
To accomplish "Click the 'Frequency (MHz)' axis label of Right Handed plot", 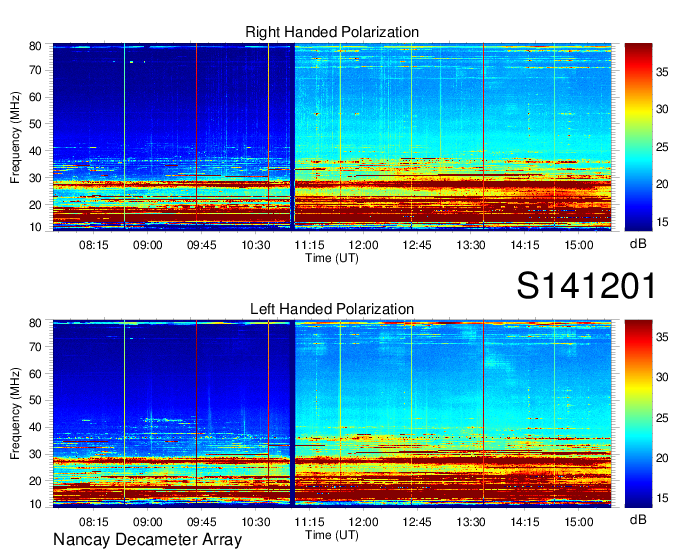I will pos(15,137).
